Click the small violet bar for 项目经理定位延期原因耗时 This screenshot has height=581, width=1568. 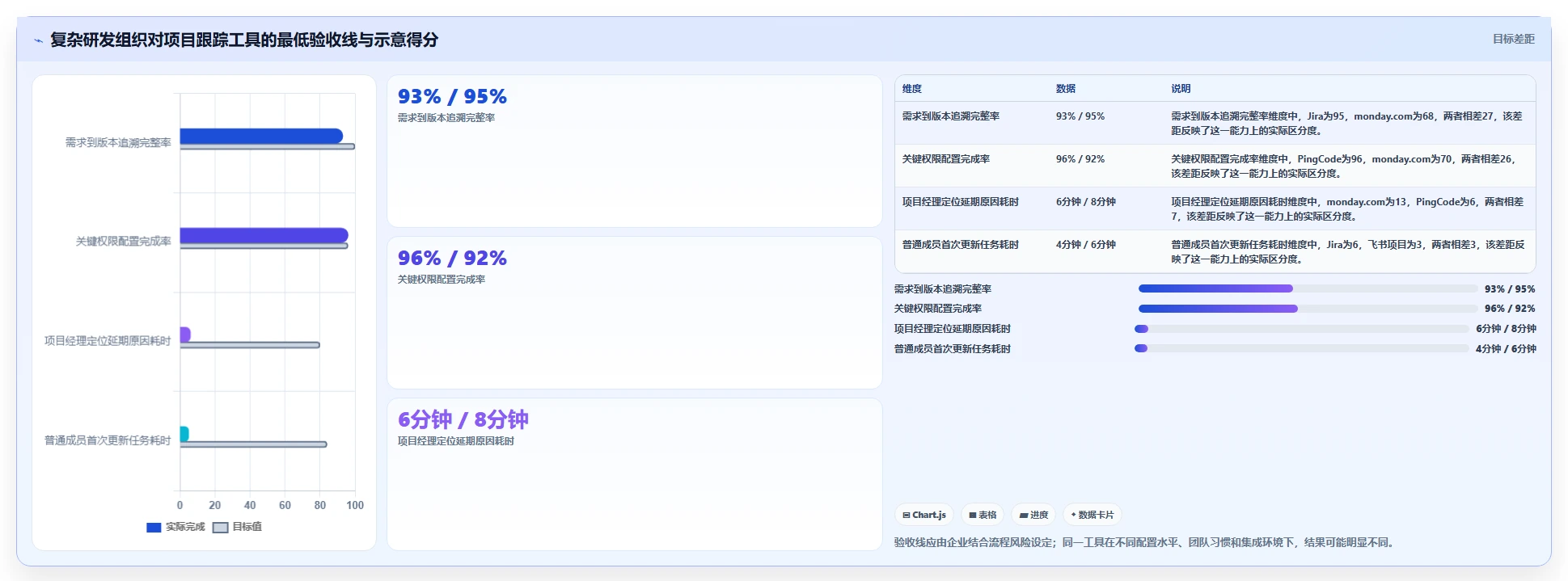(185, 335)
